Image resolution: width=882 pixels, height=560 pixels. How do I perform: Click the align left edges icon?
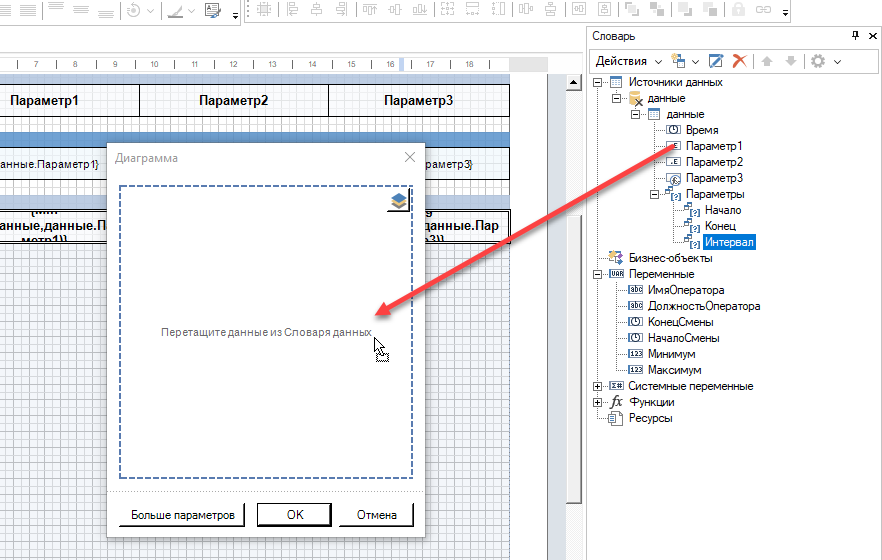click(x=292, y=9)
